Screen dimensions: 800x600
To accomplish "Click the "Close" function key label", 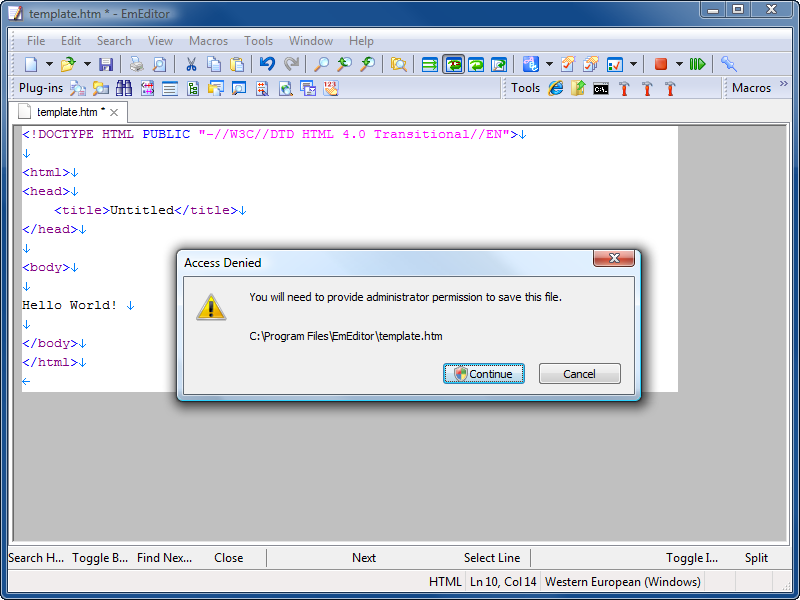I will [229, 558].
